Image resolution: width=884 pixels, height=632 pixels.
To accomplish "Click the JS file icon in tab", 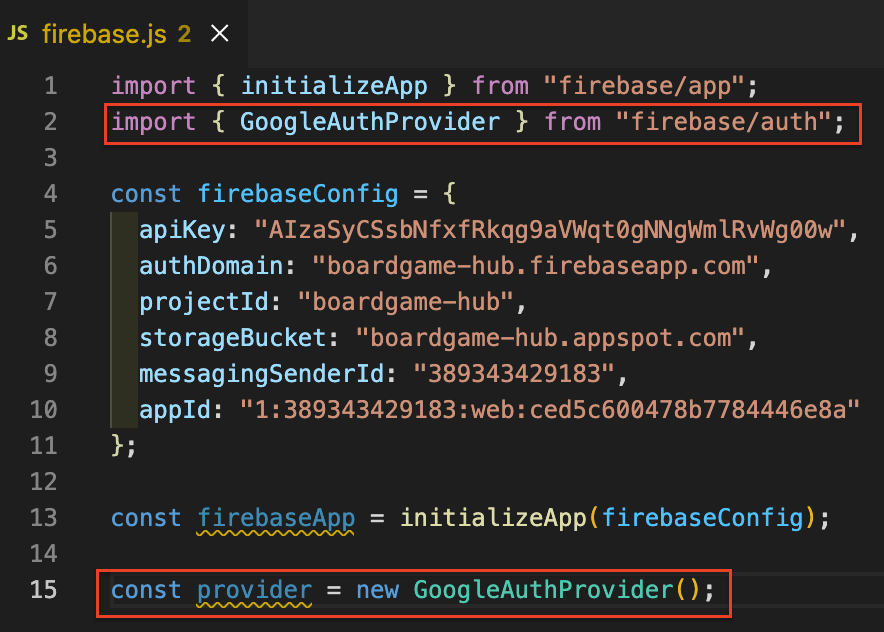I will tap(17, 33).
